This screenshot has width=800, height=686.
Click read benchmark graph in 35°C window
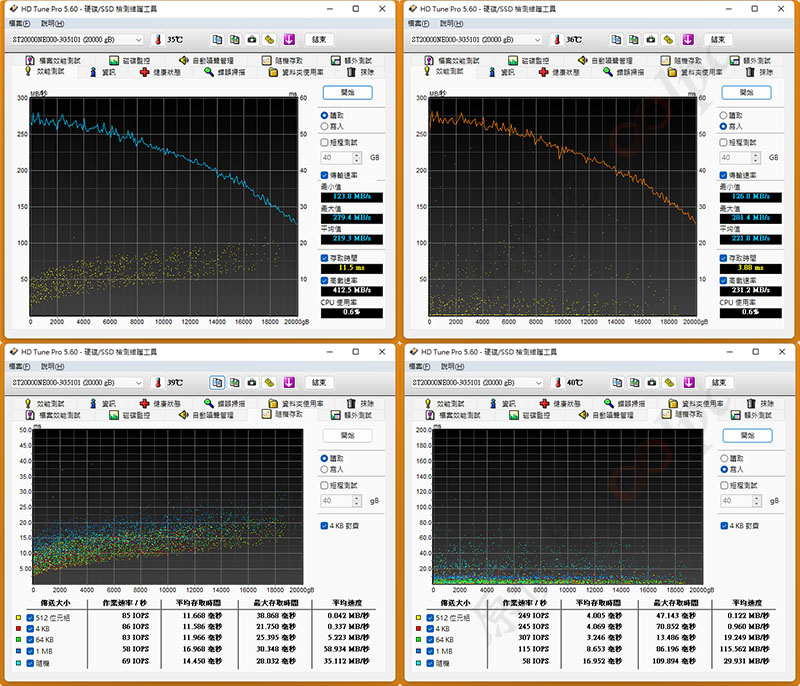(164, 207)
